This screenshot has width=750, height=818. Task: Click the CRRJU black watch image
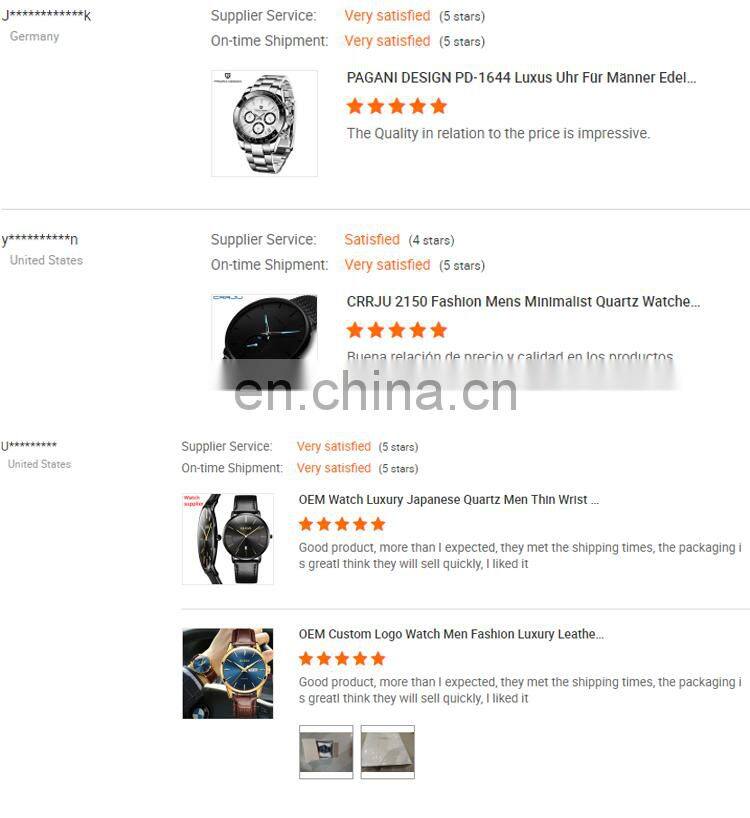coord(264,327)
